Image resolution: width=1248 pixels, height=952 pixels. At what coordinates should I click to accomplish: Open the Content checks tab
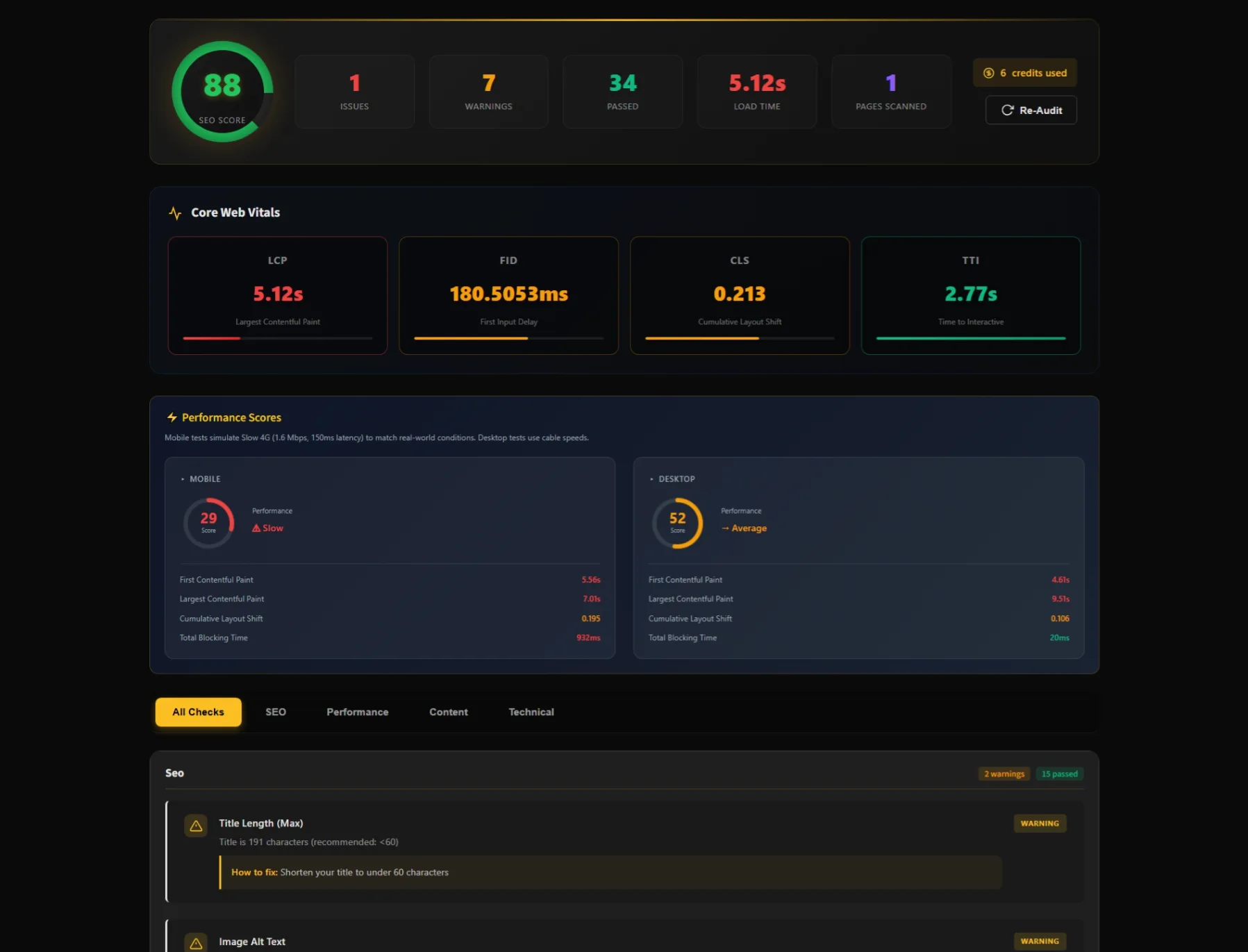(448, 712)
